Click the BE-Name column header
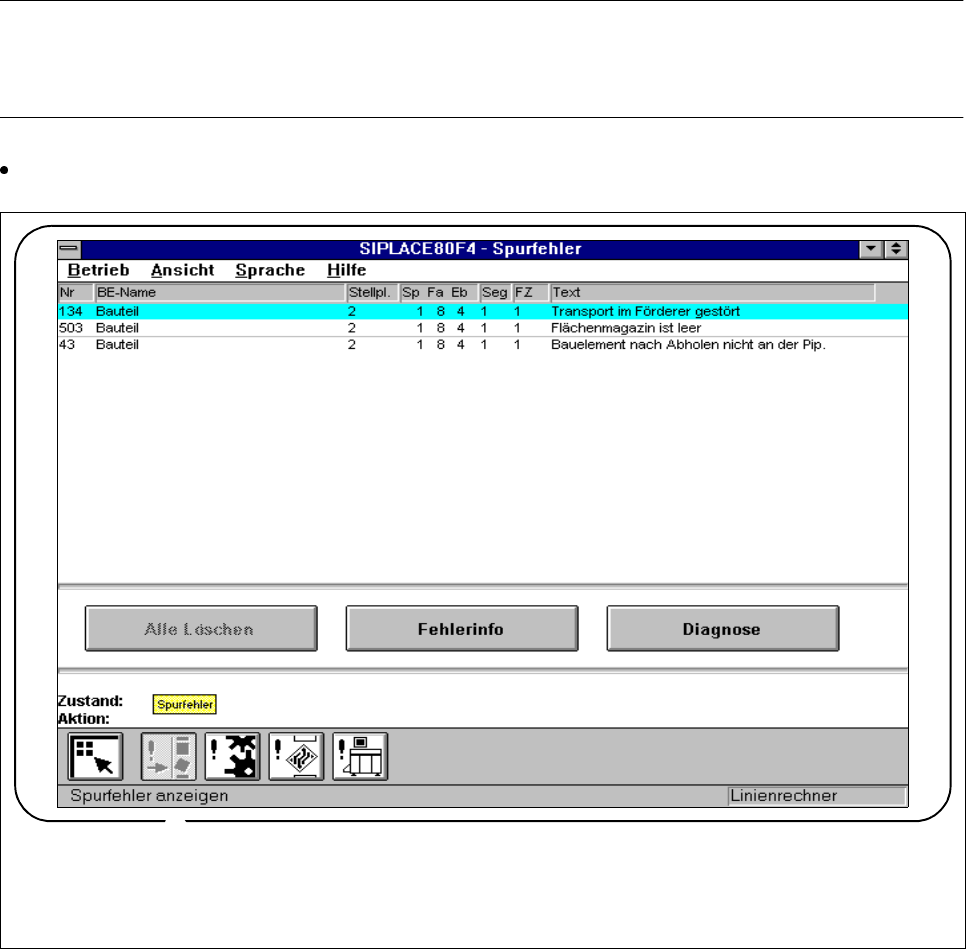 tap(220, 292)
